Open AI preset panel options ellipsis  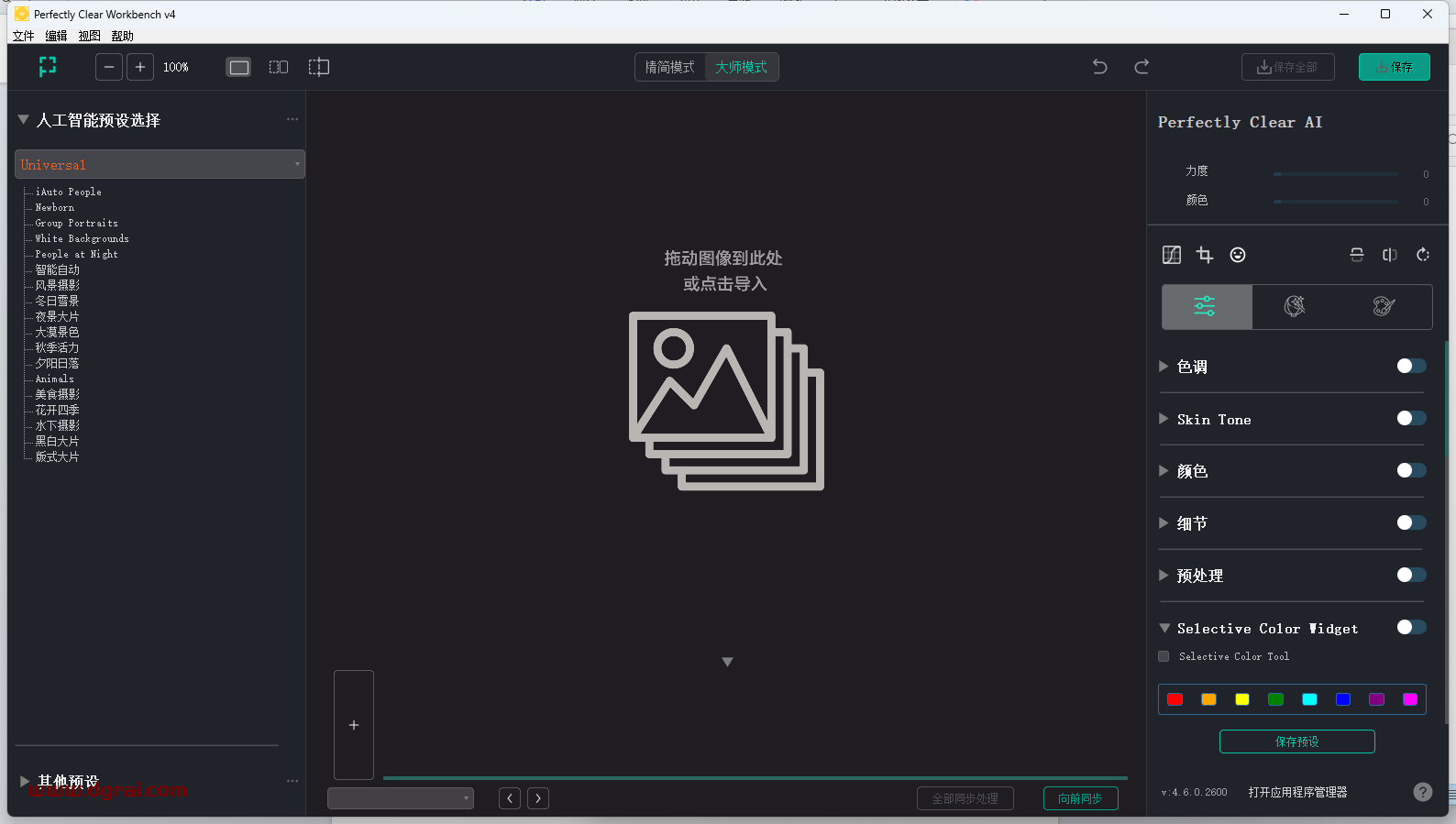pos(292,119)
